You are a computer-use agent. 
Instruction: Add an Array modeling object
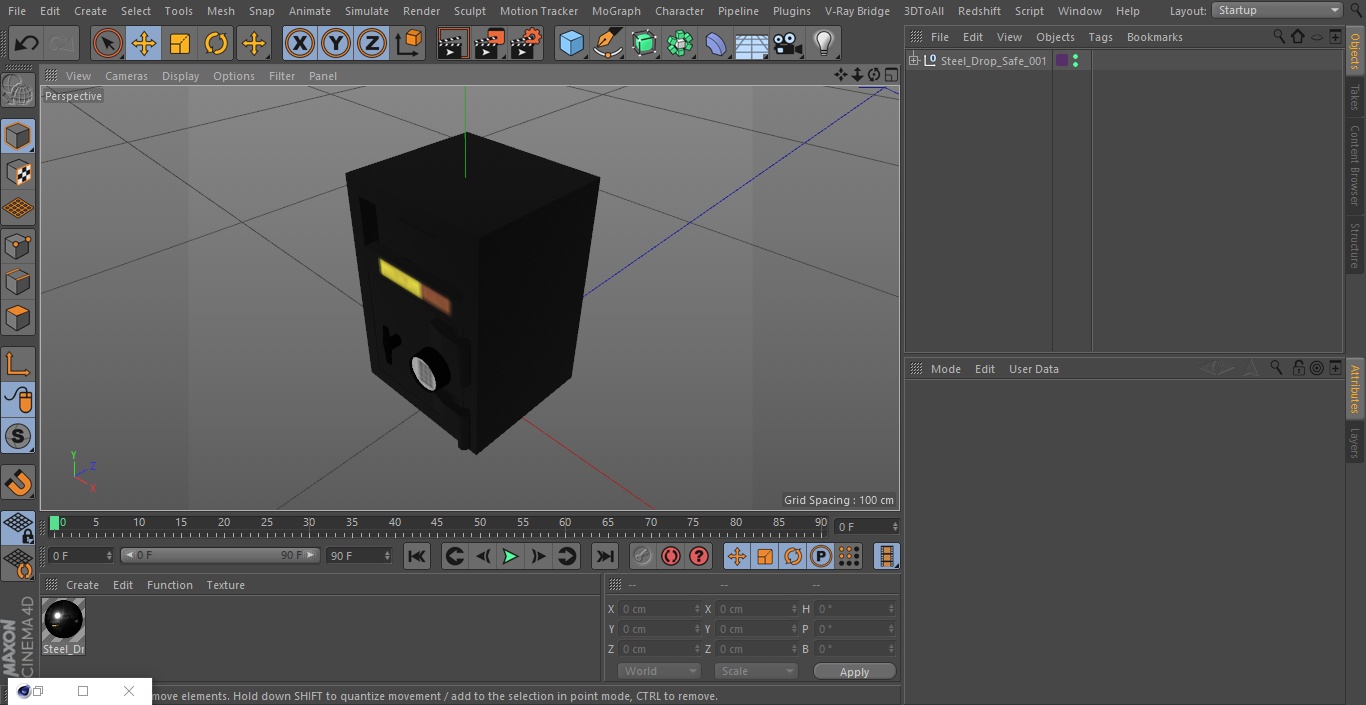click(x=680, y=43)
